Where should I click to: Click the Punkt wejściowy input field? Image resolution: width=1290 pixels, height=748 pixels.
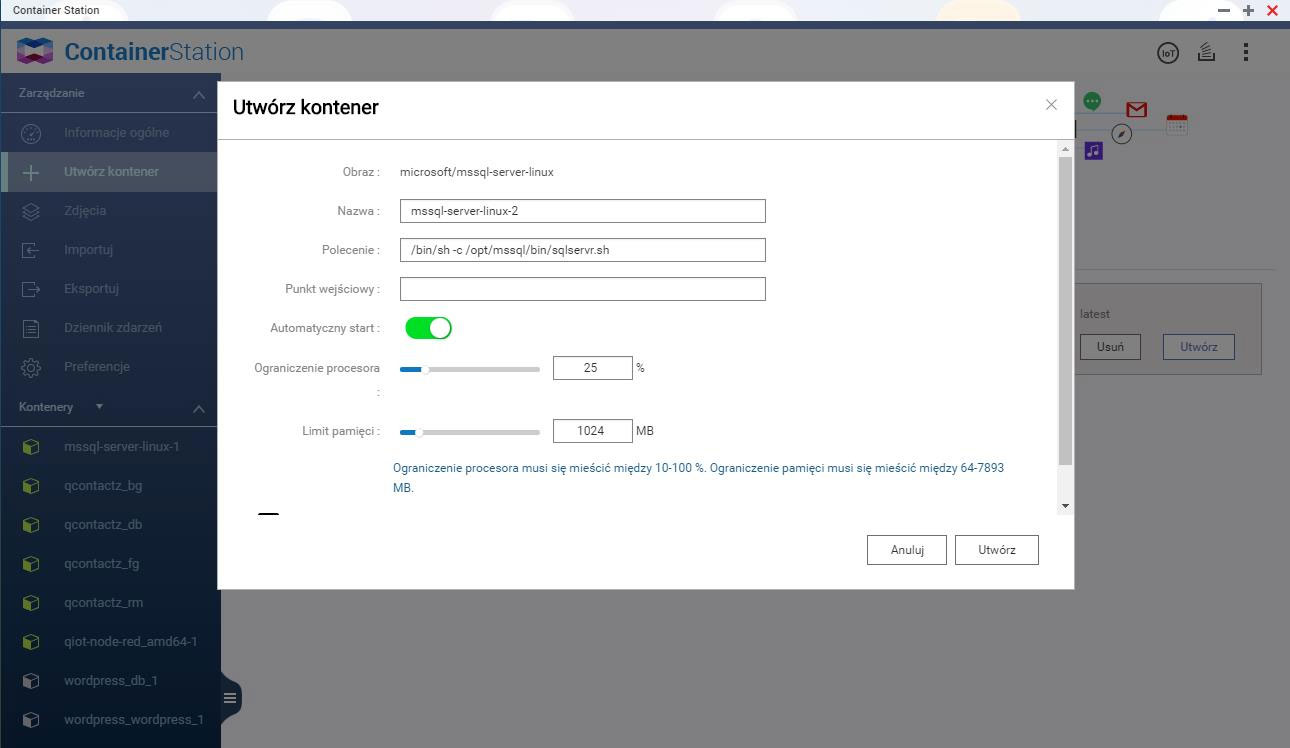[582, 289]
